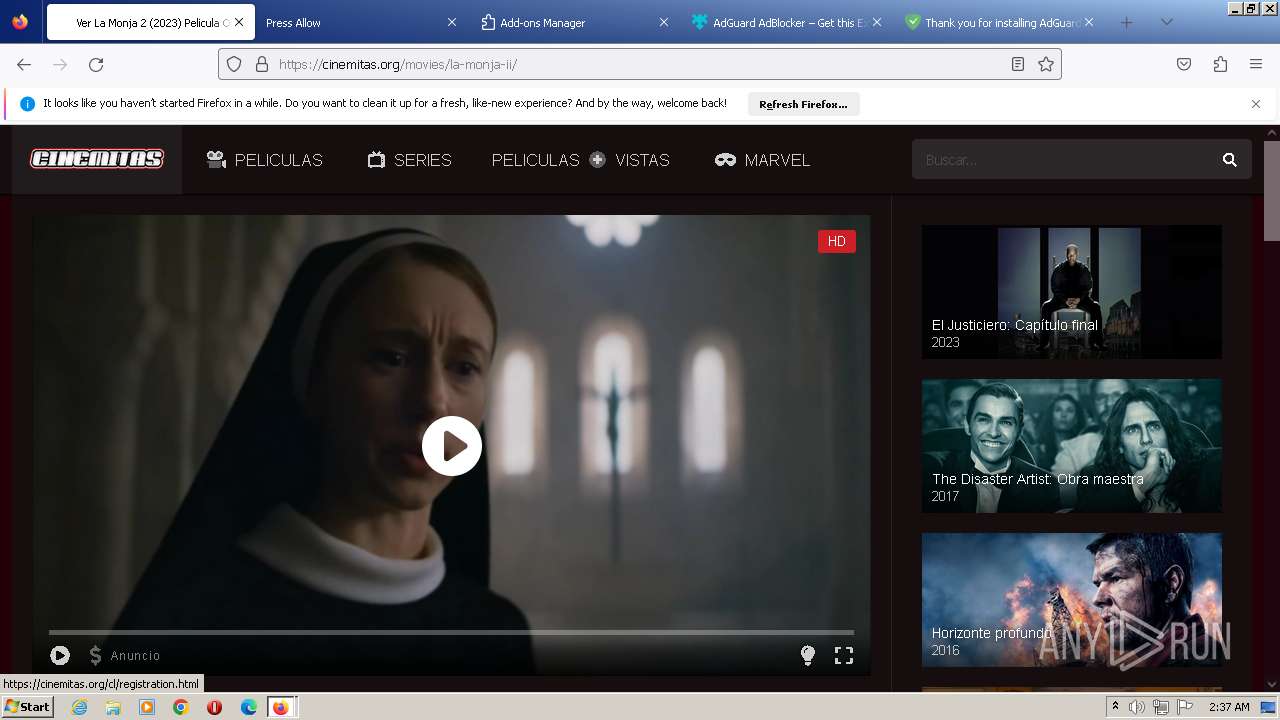Open Pocket save icon
The height and width of the screenshot is (720, 1280).
pyautogui.click(x=1184, y=64)
